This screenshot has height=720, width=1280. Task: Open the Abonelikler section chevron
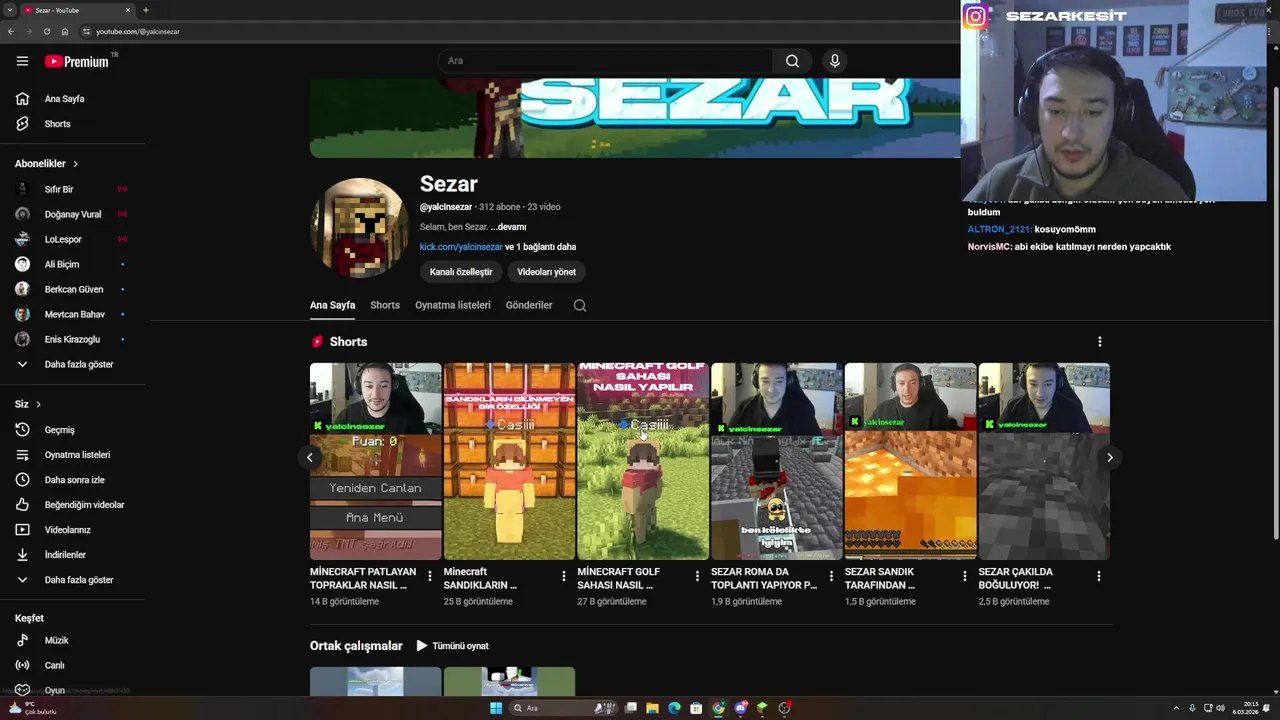75,164
